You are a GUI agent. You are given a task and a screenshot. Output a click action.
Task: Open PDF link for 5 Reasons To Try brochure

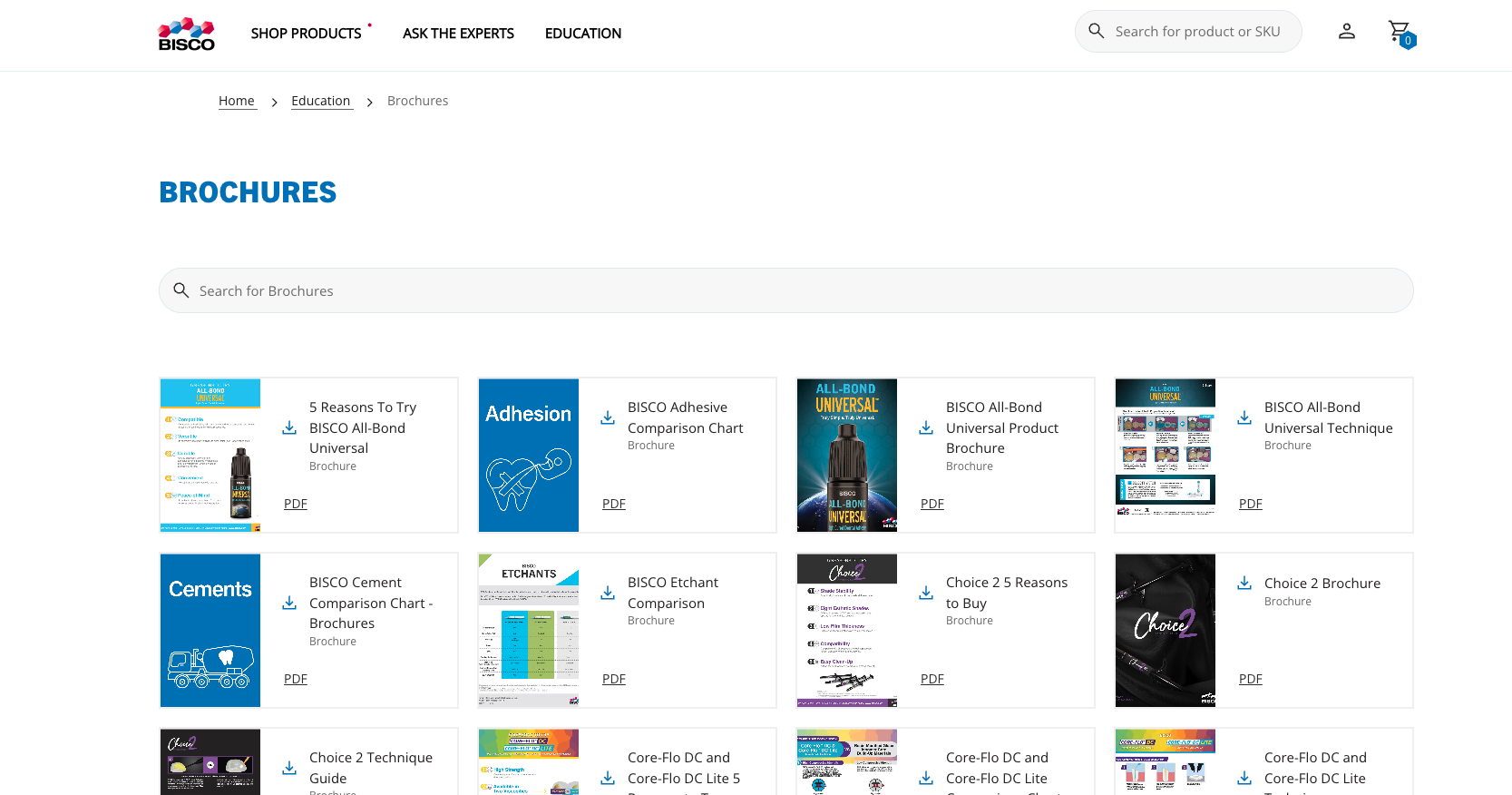point(296,504)
